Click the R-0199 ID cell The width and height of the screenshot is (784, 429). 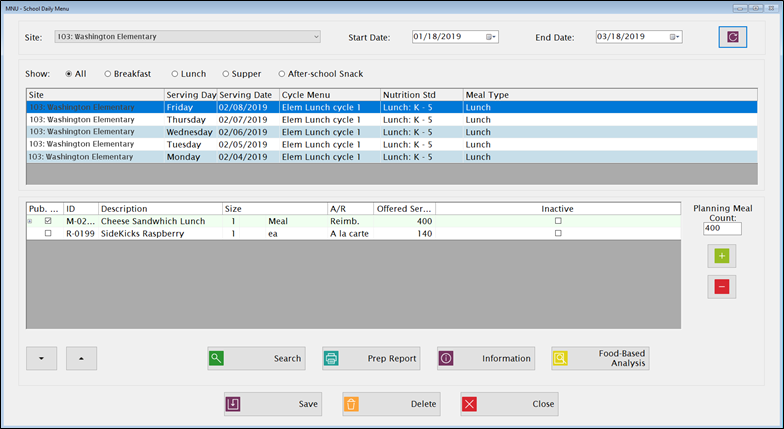tap(80, 234)
